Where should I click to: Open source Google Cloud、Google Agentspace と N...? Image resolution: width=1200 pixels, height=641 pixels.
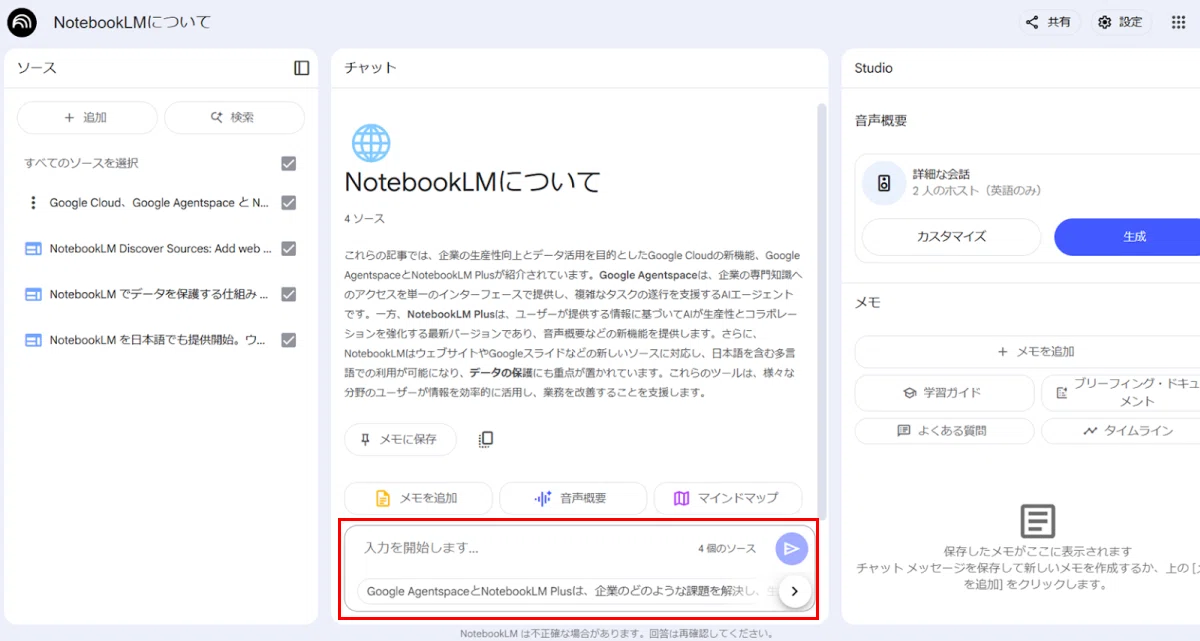(159, 202)
